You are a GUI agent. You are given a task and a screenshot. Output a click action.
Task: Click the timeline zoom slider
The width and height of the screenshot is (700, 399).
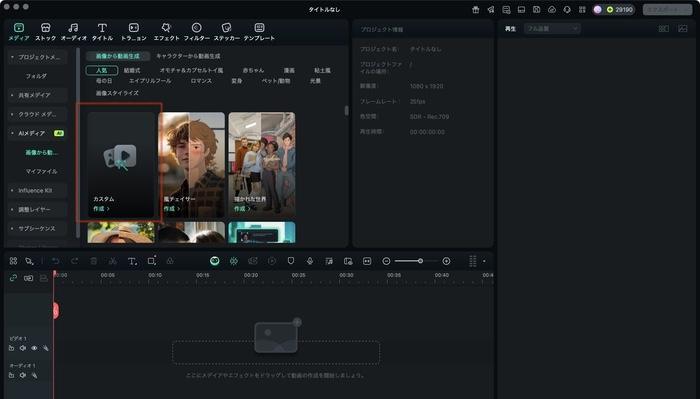417,261
